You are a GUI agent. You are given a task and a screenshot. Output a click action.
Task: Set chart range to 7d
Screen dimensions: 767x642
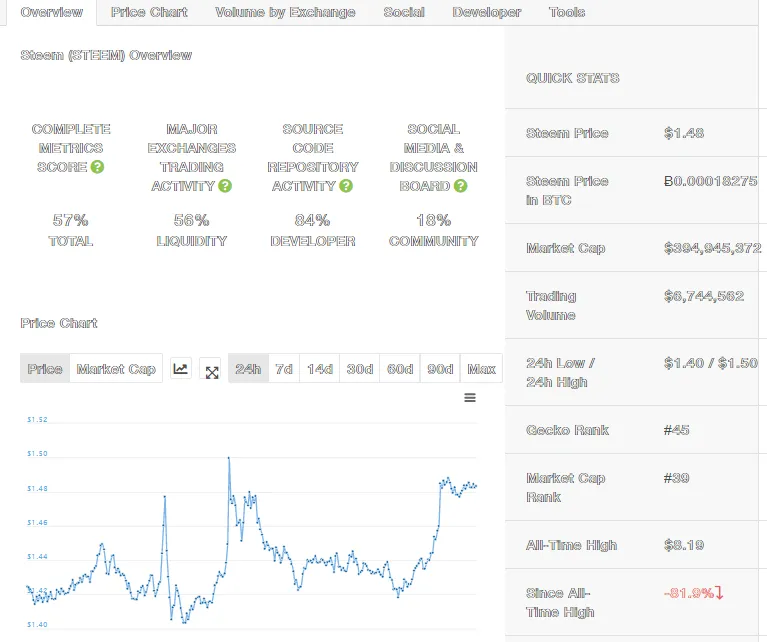coord(284,368)
